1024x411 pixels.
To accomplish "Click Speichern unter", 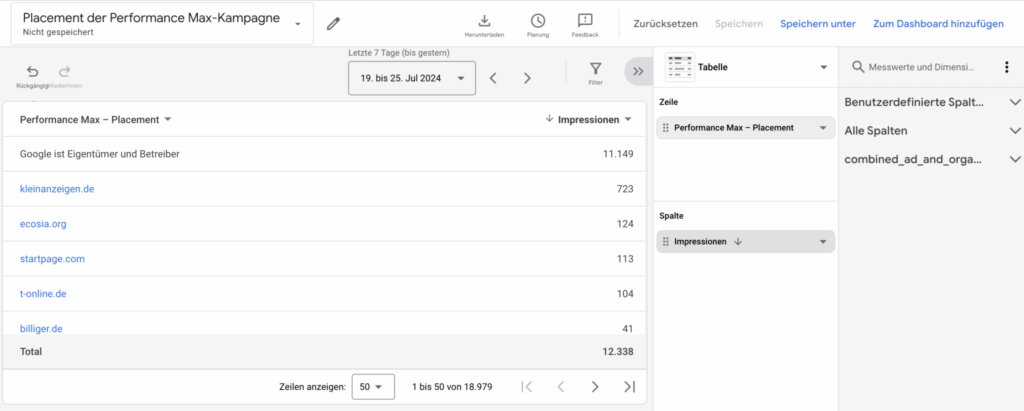I will click(x=818, y=24).
